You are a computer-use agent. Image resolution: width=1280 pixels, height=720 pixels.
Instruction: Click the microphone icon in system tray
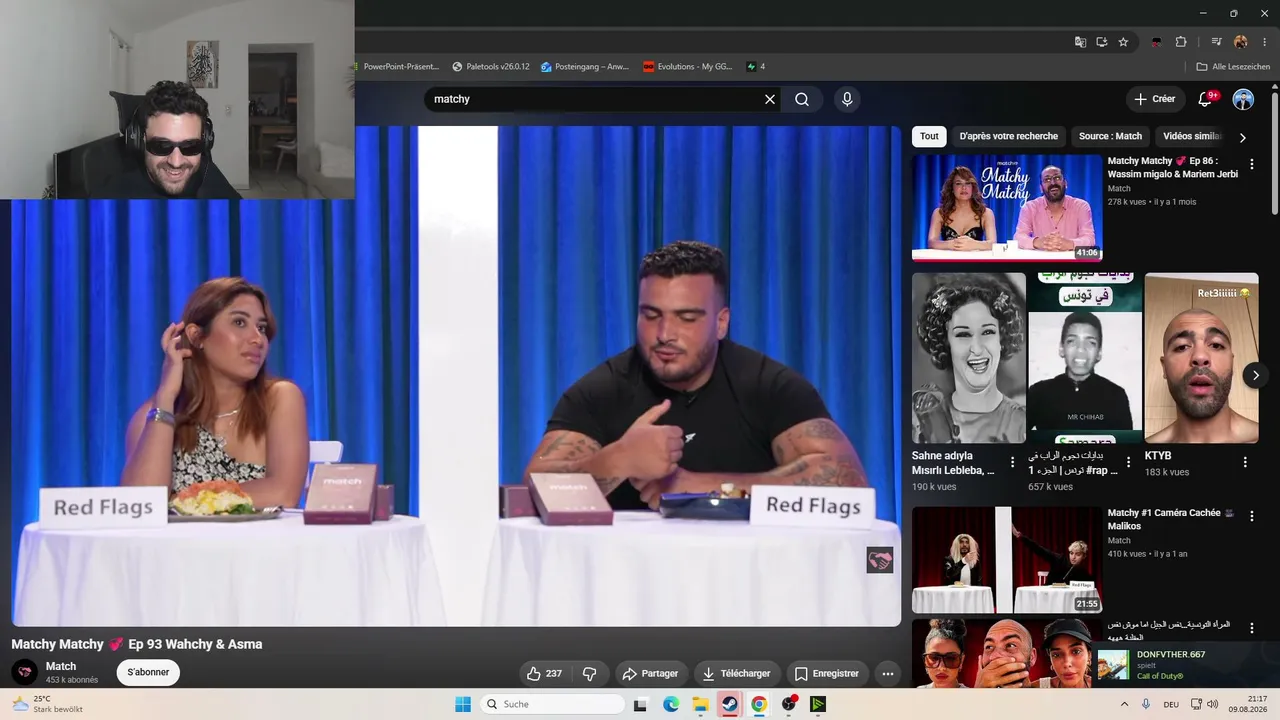coord(1146,704)
